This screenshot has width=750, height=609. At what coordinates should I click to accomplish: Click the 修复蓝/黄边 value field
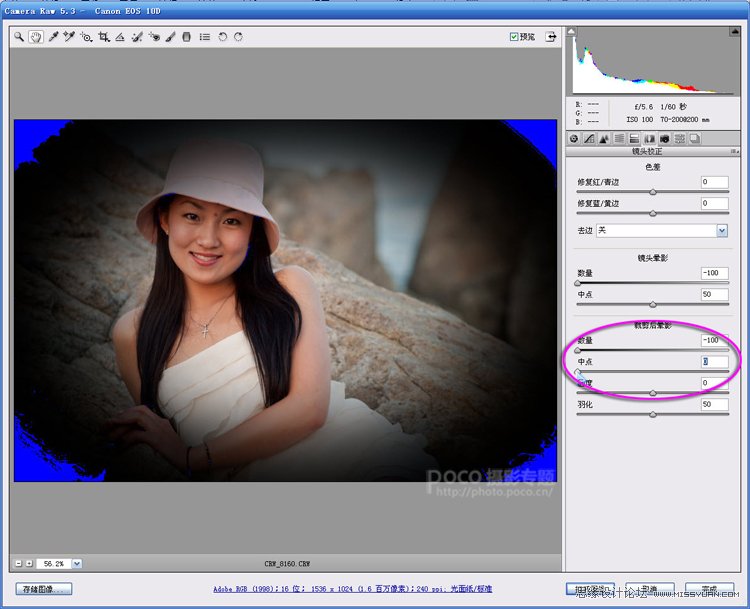[715, 203]
